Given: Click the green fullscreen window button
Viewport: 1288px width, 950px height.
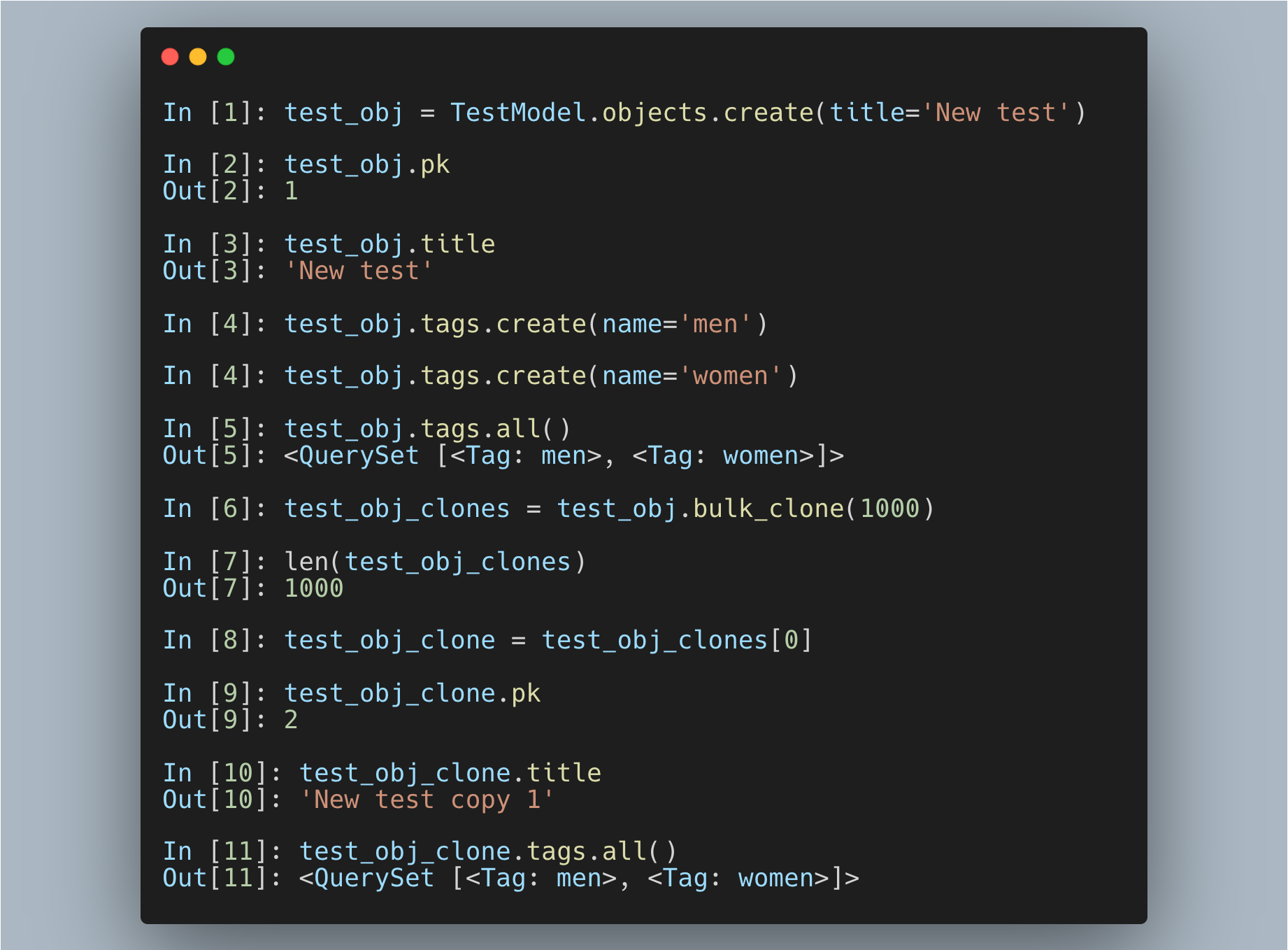Looking at the screenshot, I should click(226, 56).
